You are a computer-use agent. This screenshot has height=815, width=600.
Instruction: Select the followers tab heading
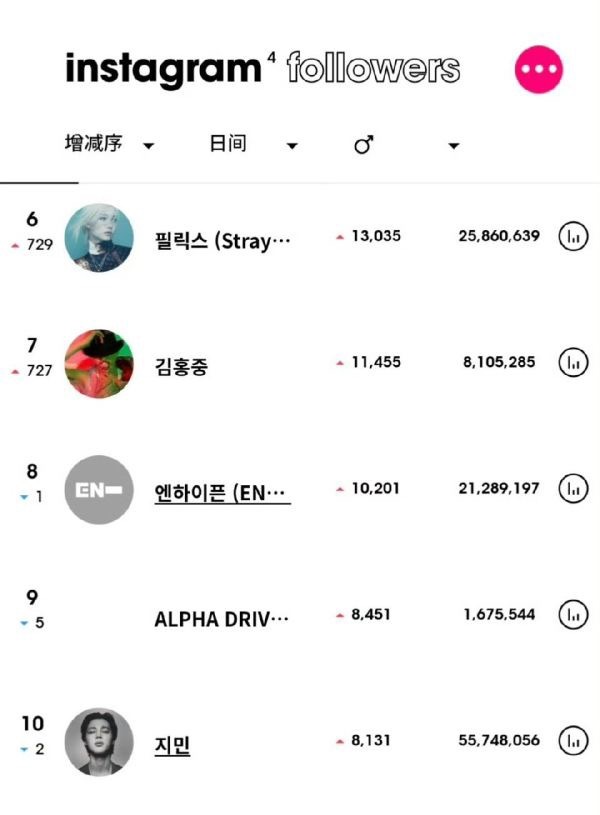click(x=373, y=69)
